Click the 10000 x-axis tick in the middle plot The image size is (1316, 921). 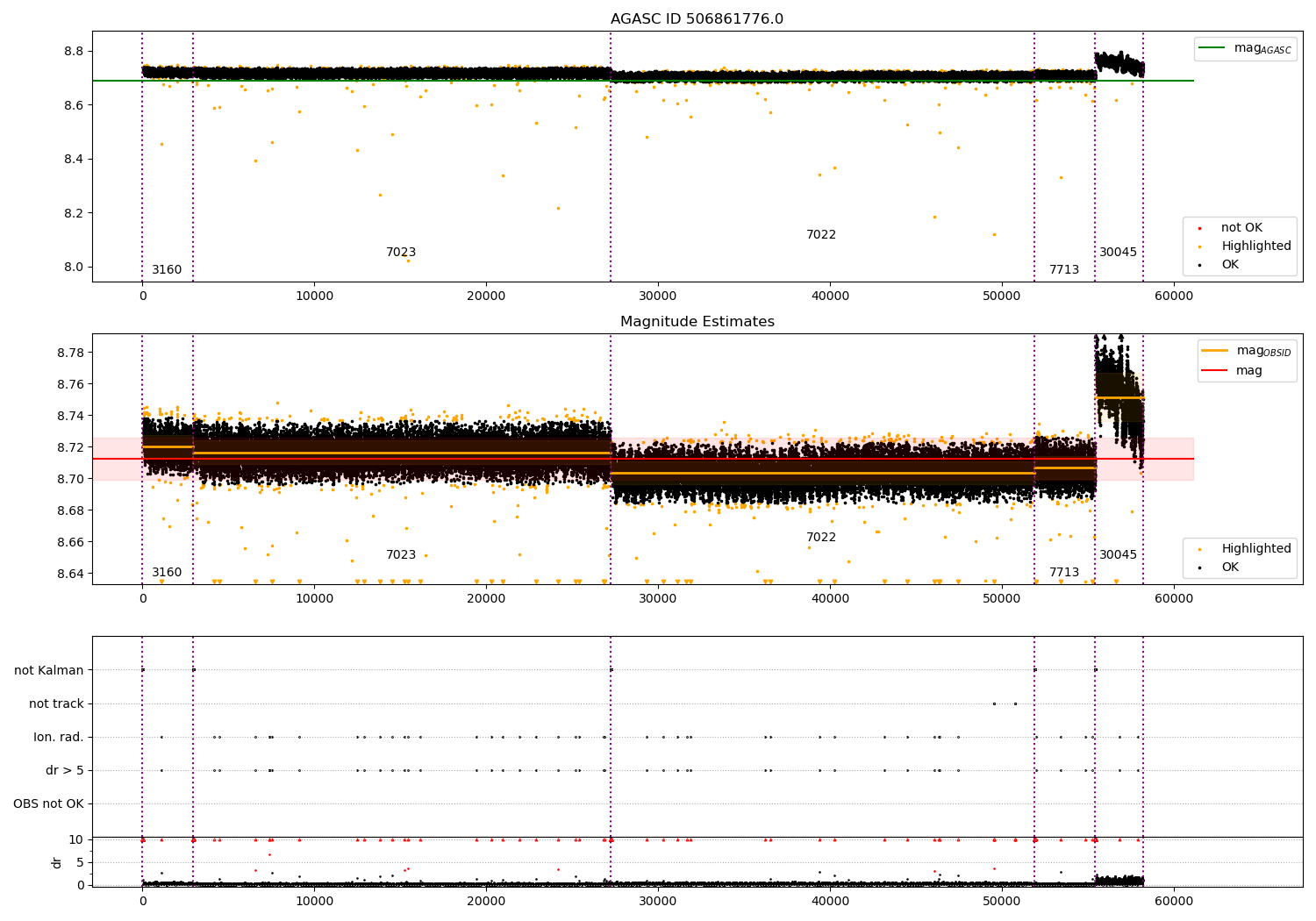(x=314, y=599)
